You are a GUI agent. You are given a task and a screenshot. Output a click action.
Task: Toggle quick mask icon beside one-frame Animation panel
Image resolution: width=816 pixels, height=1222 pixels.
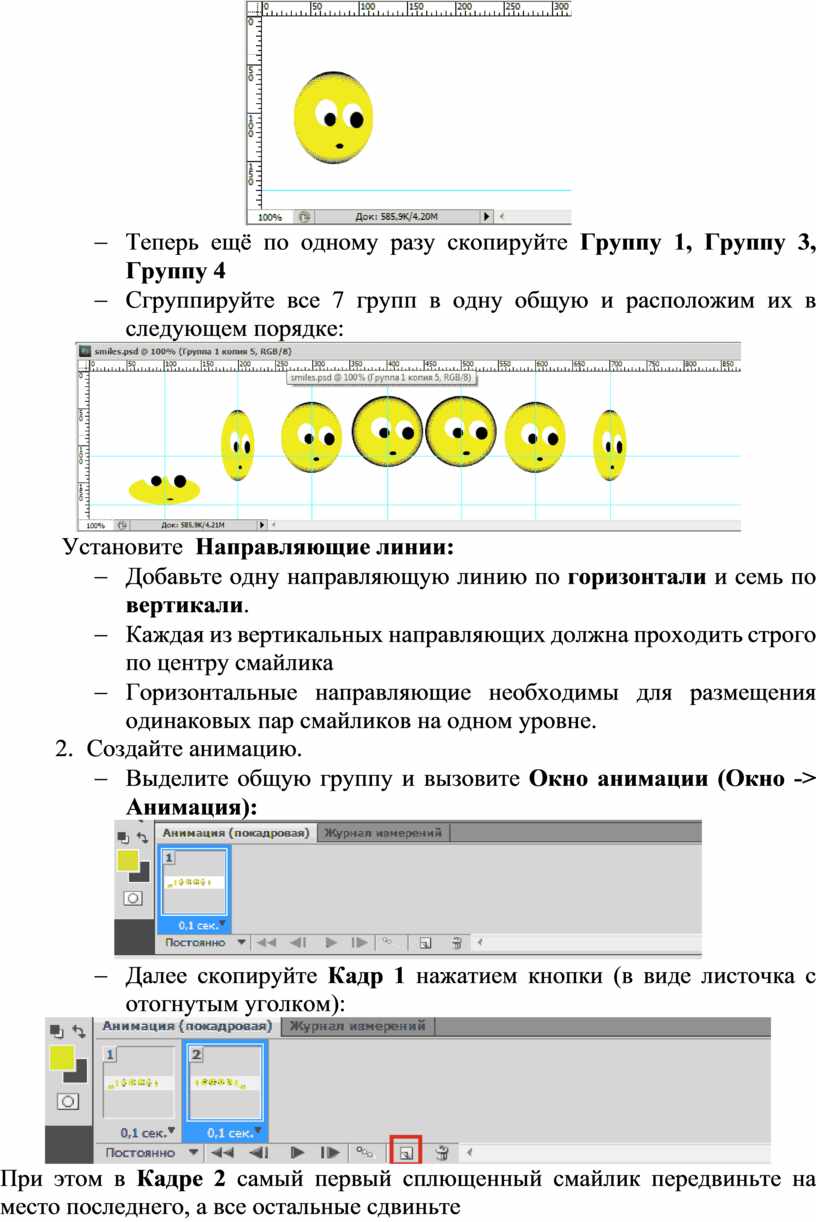tap(131, 898)
